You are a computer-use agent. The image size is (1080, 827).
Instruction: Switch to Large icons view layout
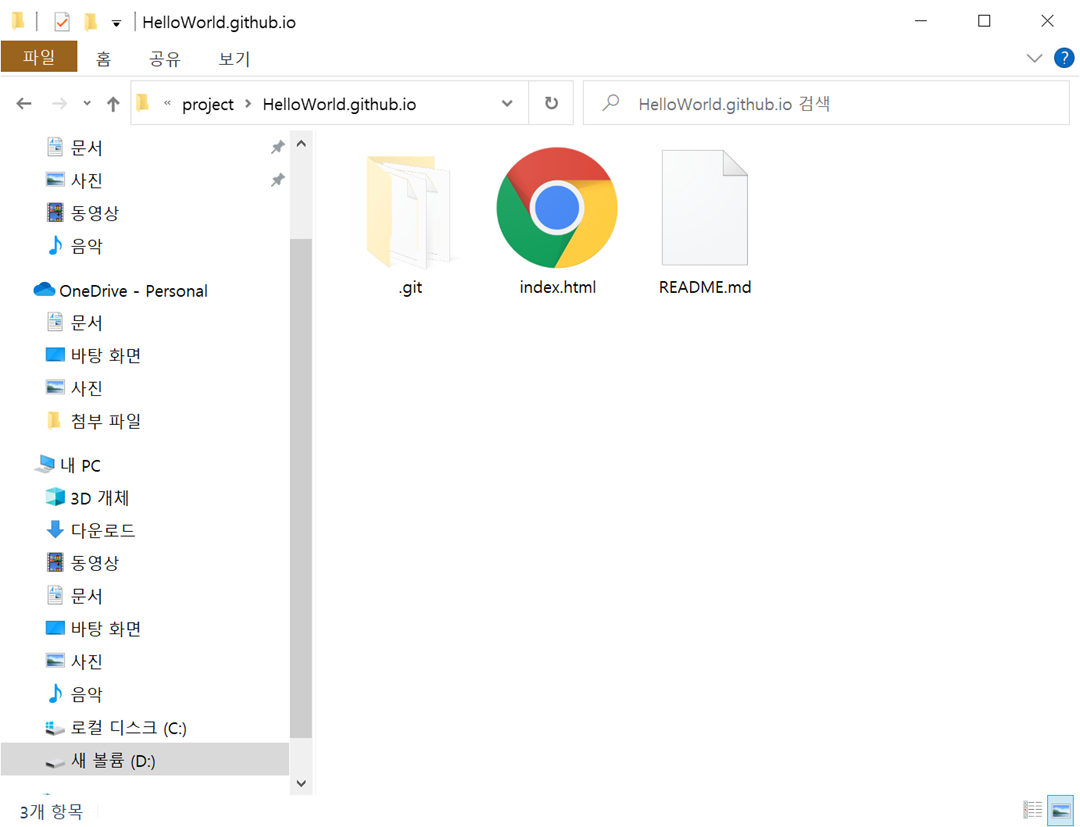[1061, 809]
